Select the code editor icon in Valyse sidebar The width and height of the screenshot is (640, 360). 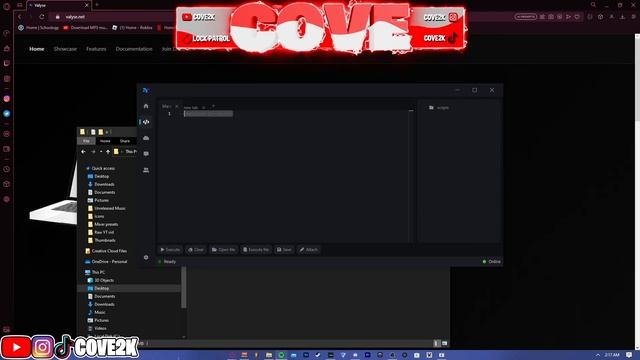click(x=146, y=122)
